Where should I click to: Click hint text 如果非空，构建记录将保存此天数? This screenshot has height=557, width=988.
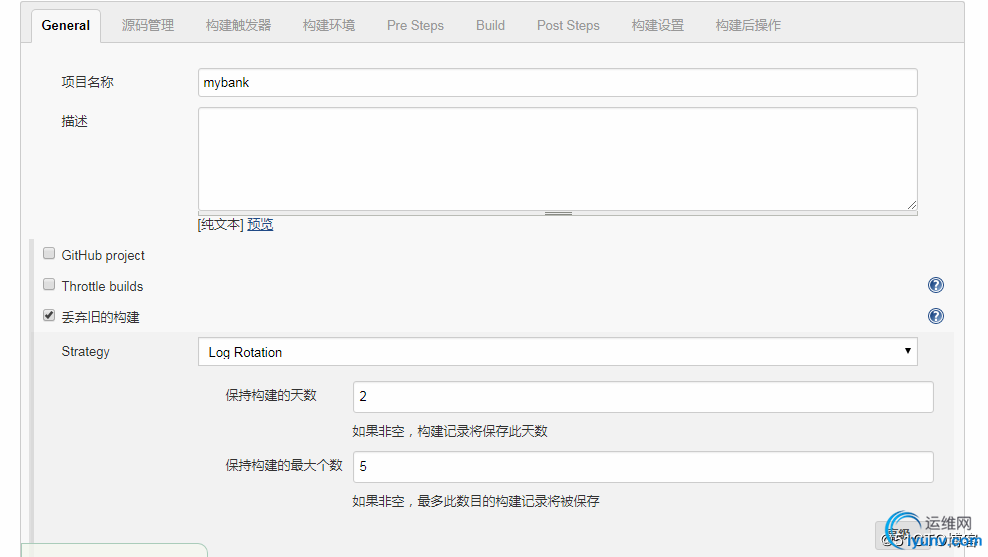click(x=450, y=432)
